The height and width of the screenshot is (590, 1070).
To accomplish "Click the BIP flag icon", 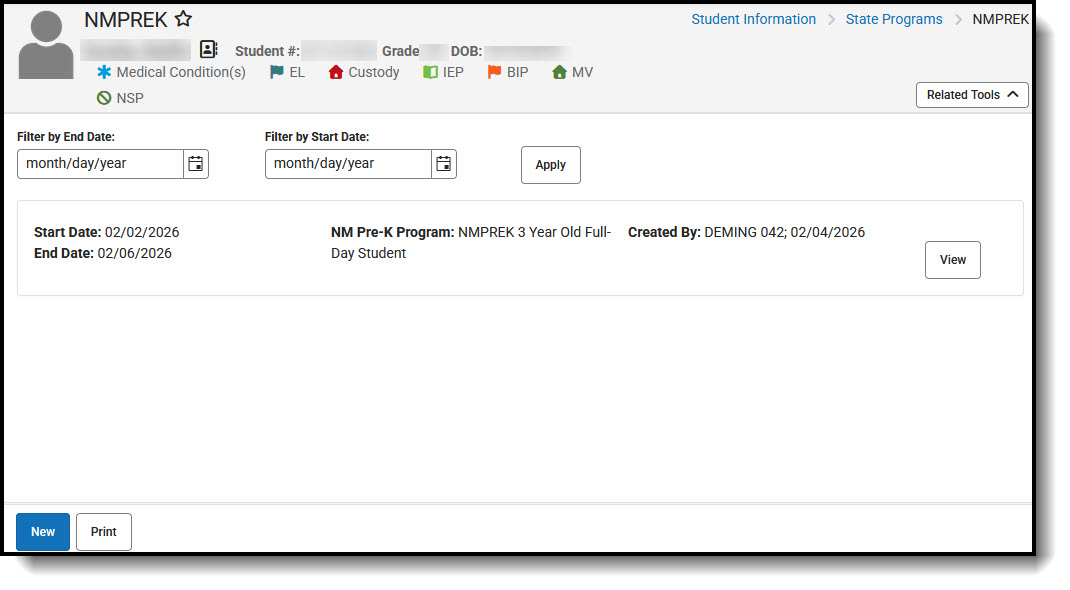I will pos(492,72).
